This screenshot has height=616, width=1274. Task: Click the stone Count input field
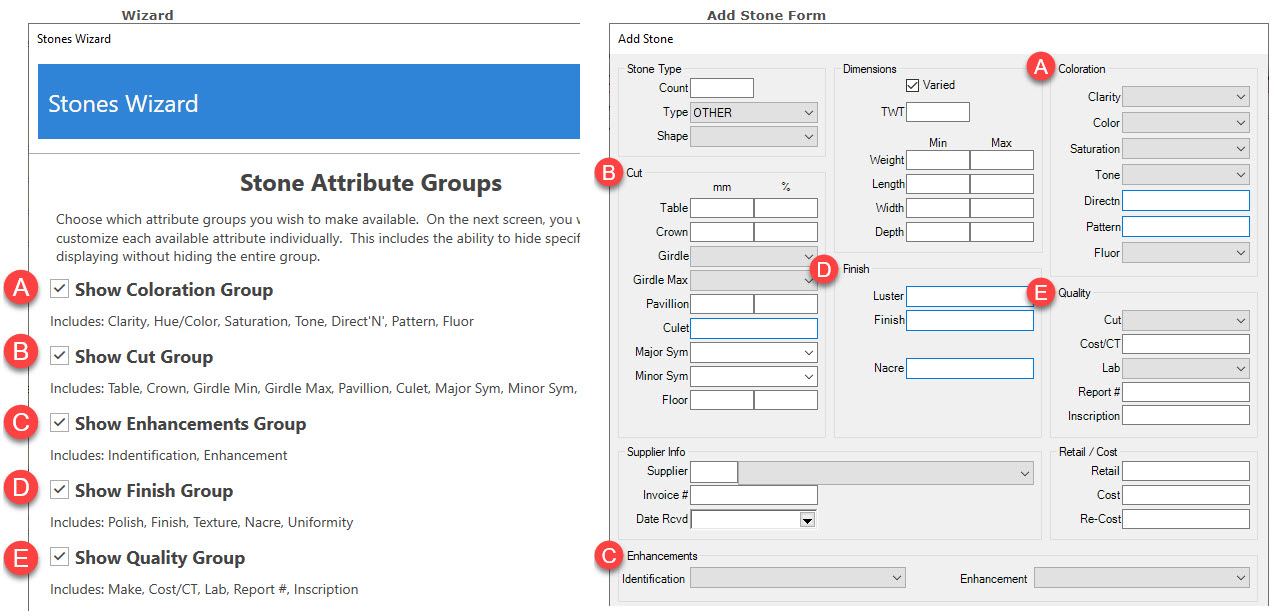click(722, 88)
